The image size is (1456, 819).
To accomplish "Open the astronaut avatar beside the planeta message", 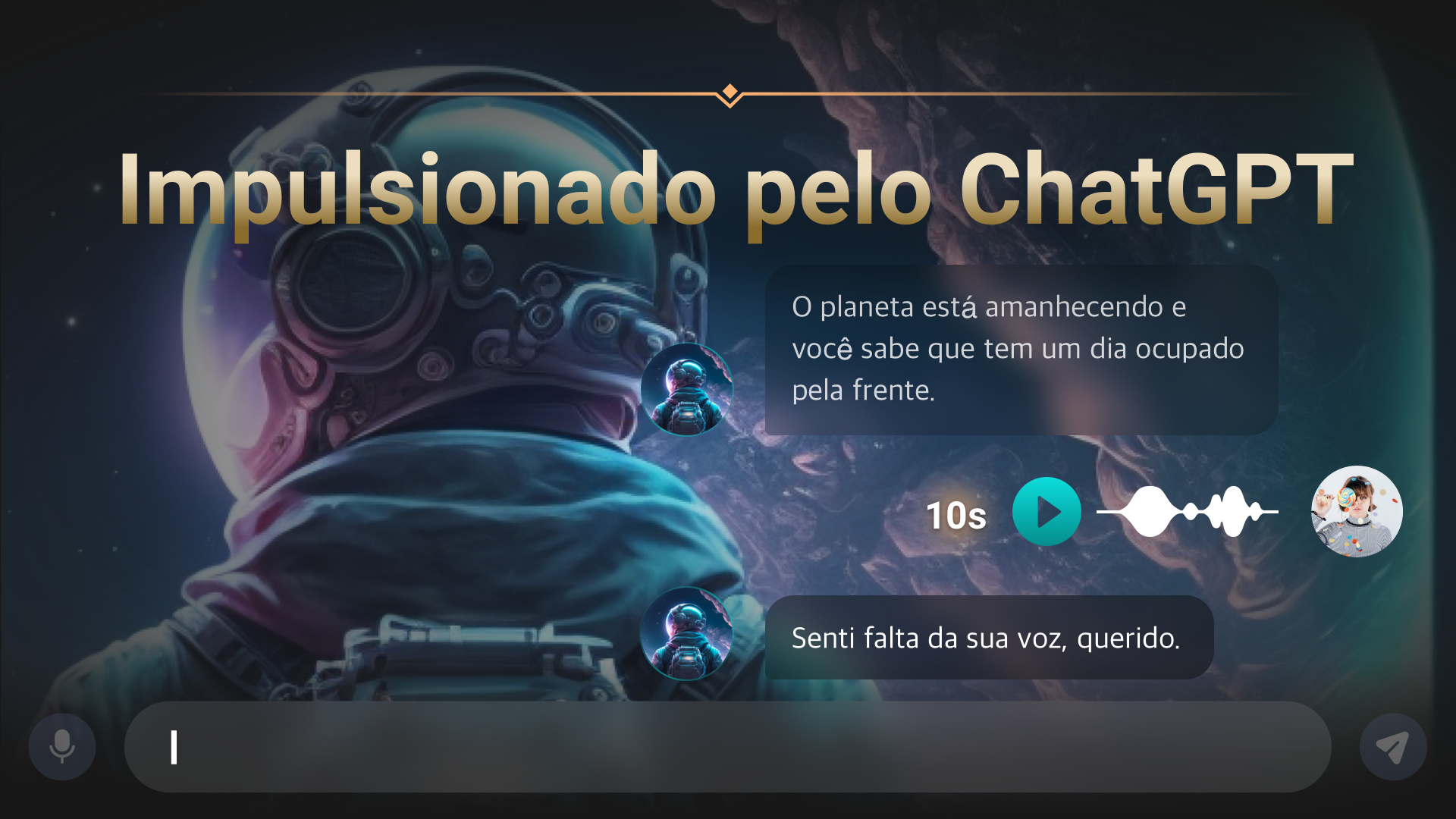I will click(x=687, y=389).
